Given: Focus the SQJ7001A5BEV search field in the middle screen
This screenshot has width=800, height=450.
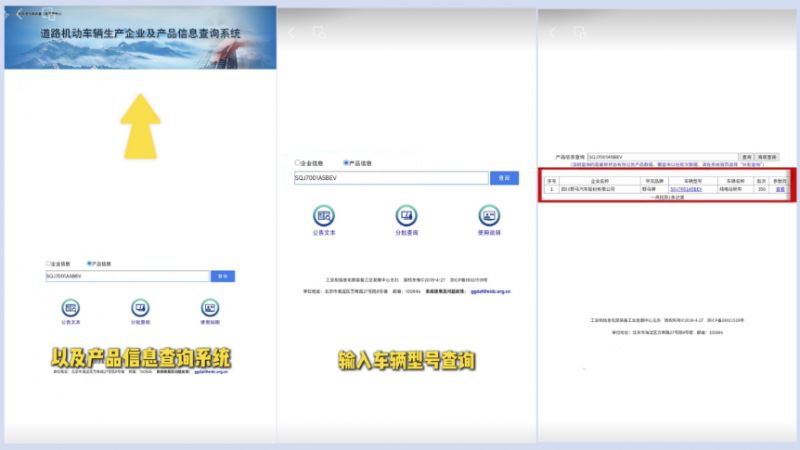Looking at the screenshot, I should [x=391, y=178].
